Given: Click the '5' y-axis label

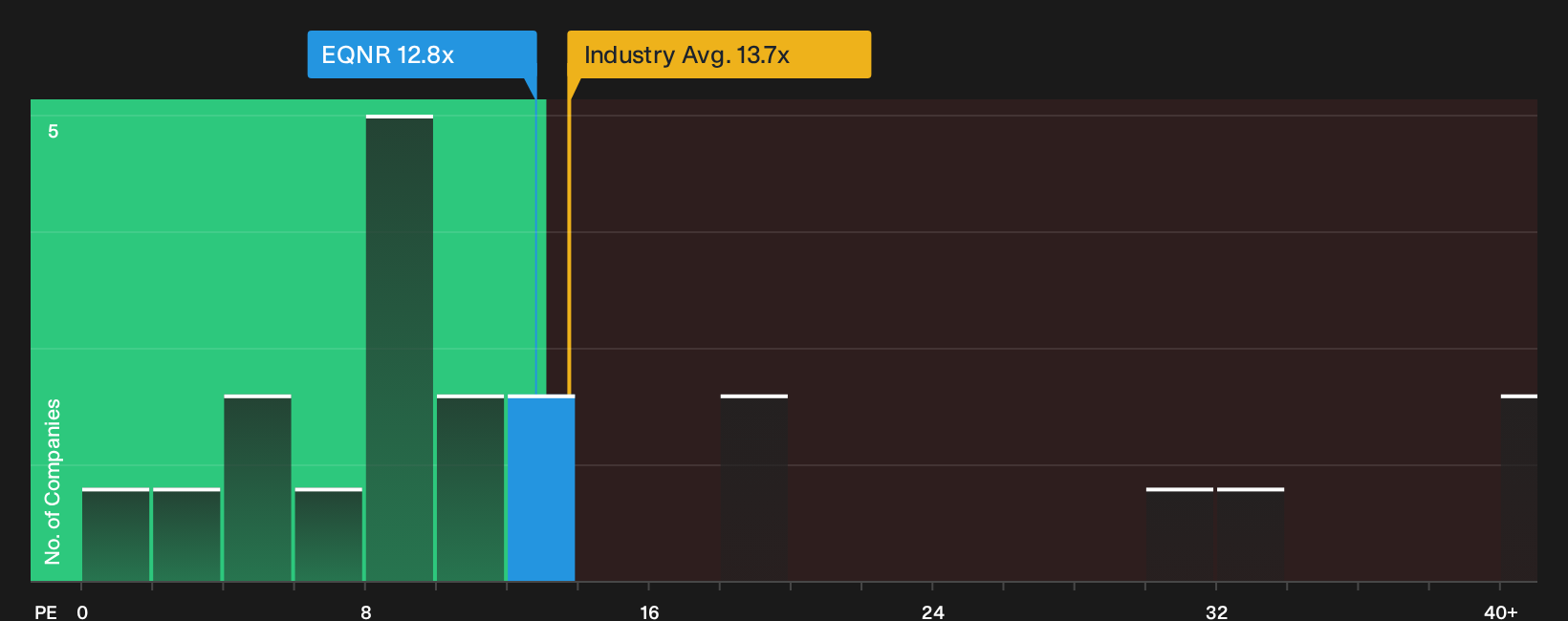Looking at the screenshot, I should (54, 131).
